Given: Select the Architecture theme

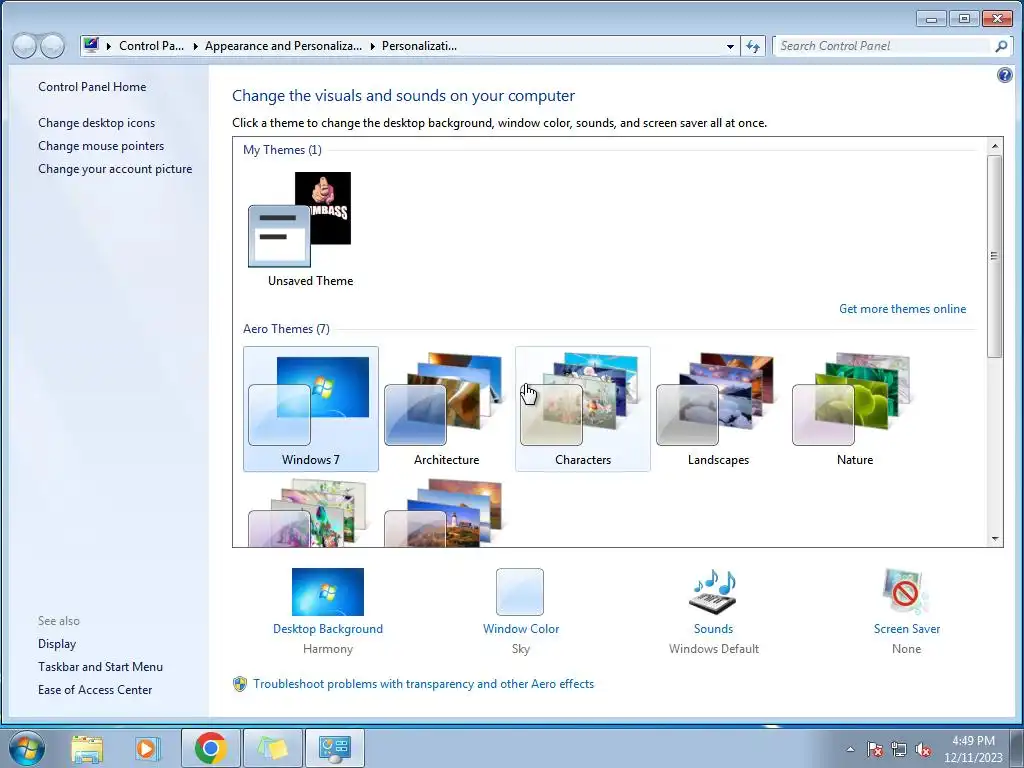Looking at the screenshot, I should (x=447, y=409).
